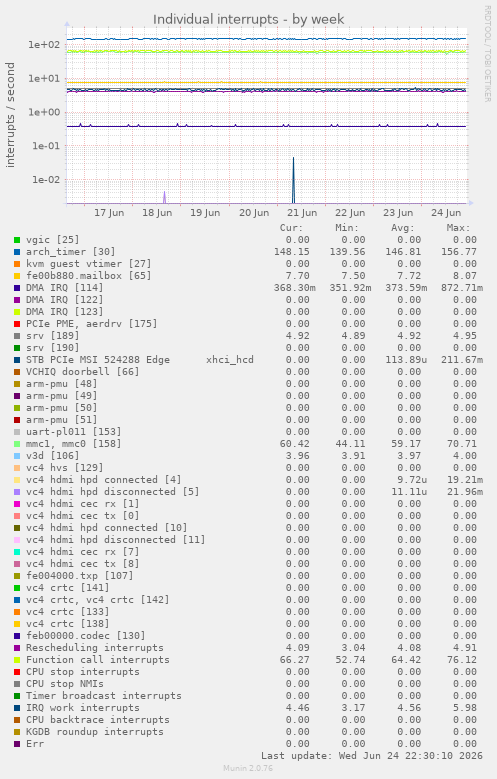
Task: Click the arch_timer [30] blue color swatch
Action: click(17, 252)
